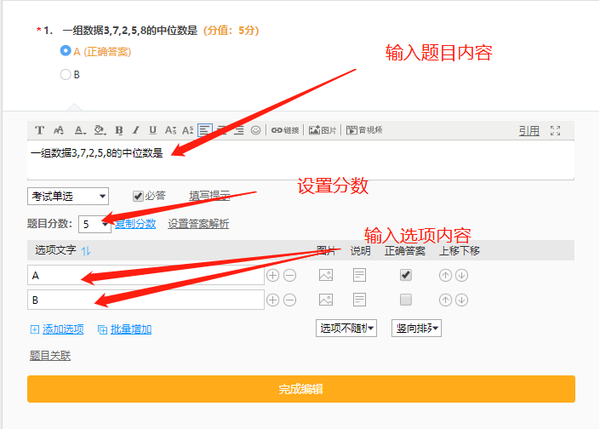Click 设置答案解析 link
Screen dimensions: 600x429
coord(198,223)
